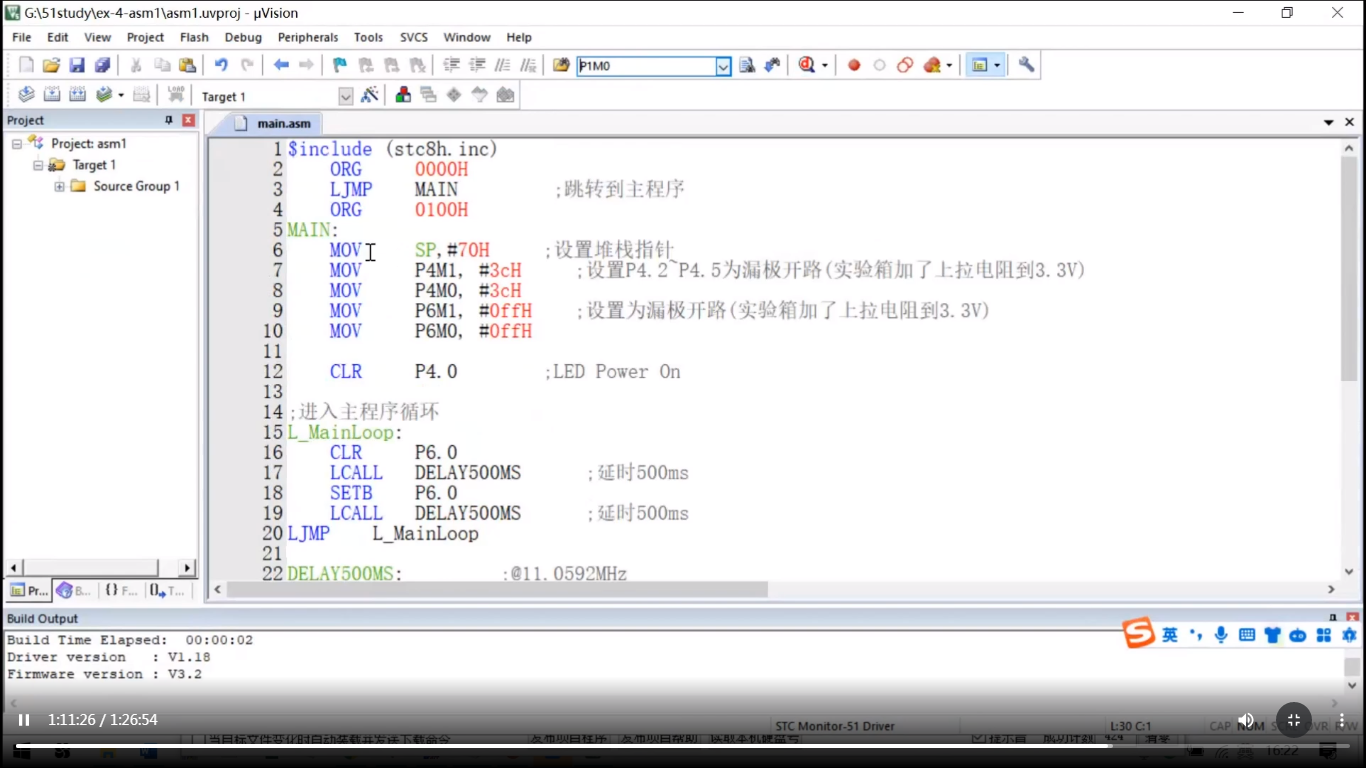Click editor horizontal scrollbar thumb

[498, 590]
